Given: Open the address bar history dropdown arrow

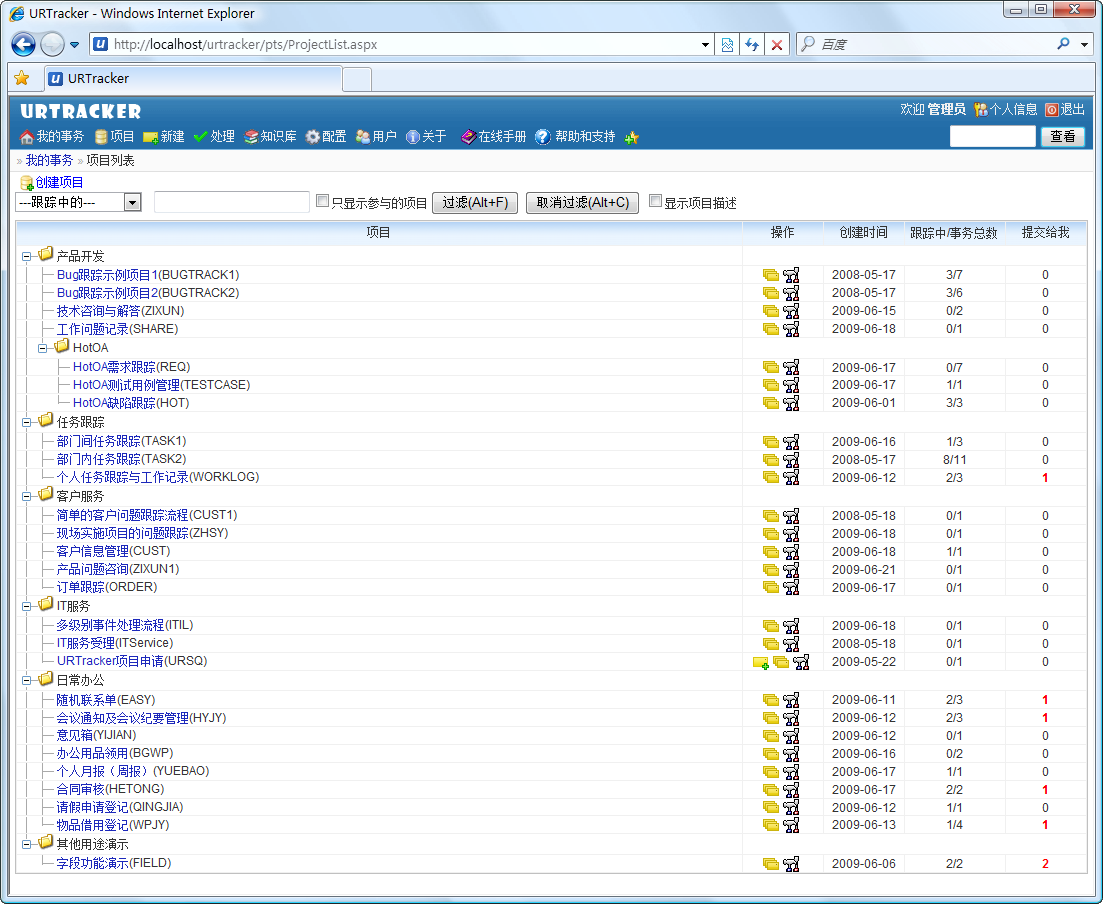Looking at the screenshot, I should point(705,44).
